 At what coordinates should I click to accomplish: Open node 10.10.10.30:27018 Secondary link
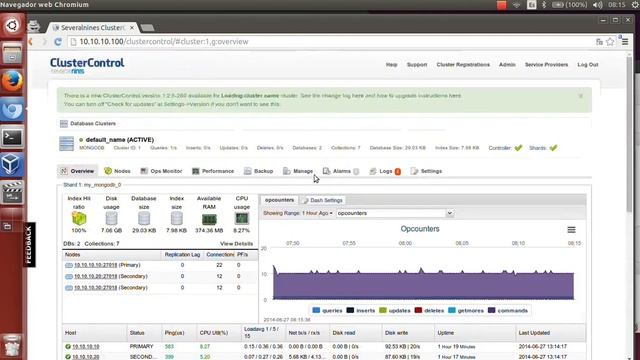(x=96, y=288)
